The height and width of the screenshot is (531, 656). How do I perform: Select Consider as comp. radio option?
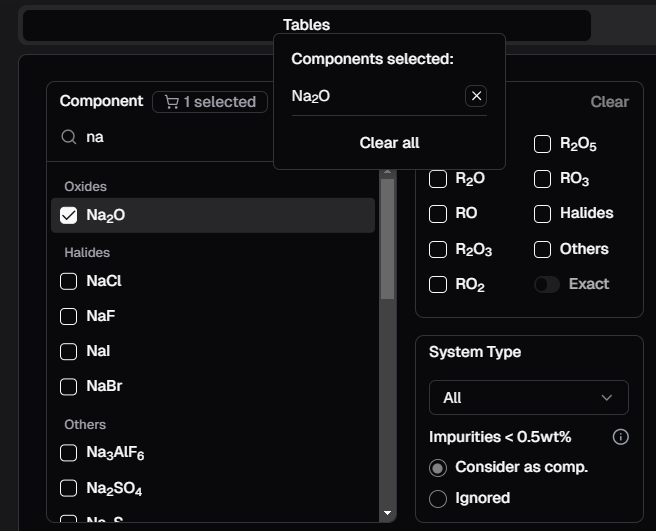(x=437, y=467)
